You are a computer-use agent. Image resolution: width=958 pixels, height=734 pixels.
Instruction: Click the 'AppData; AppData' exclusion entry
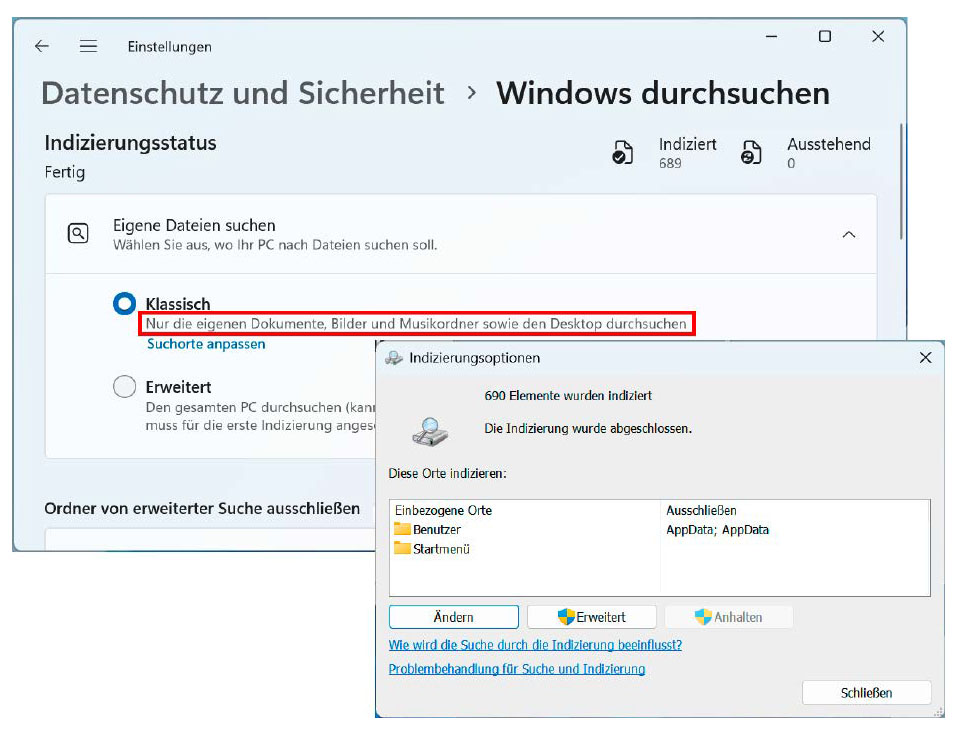pyautogui.click(x=717, y=530)
